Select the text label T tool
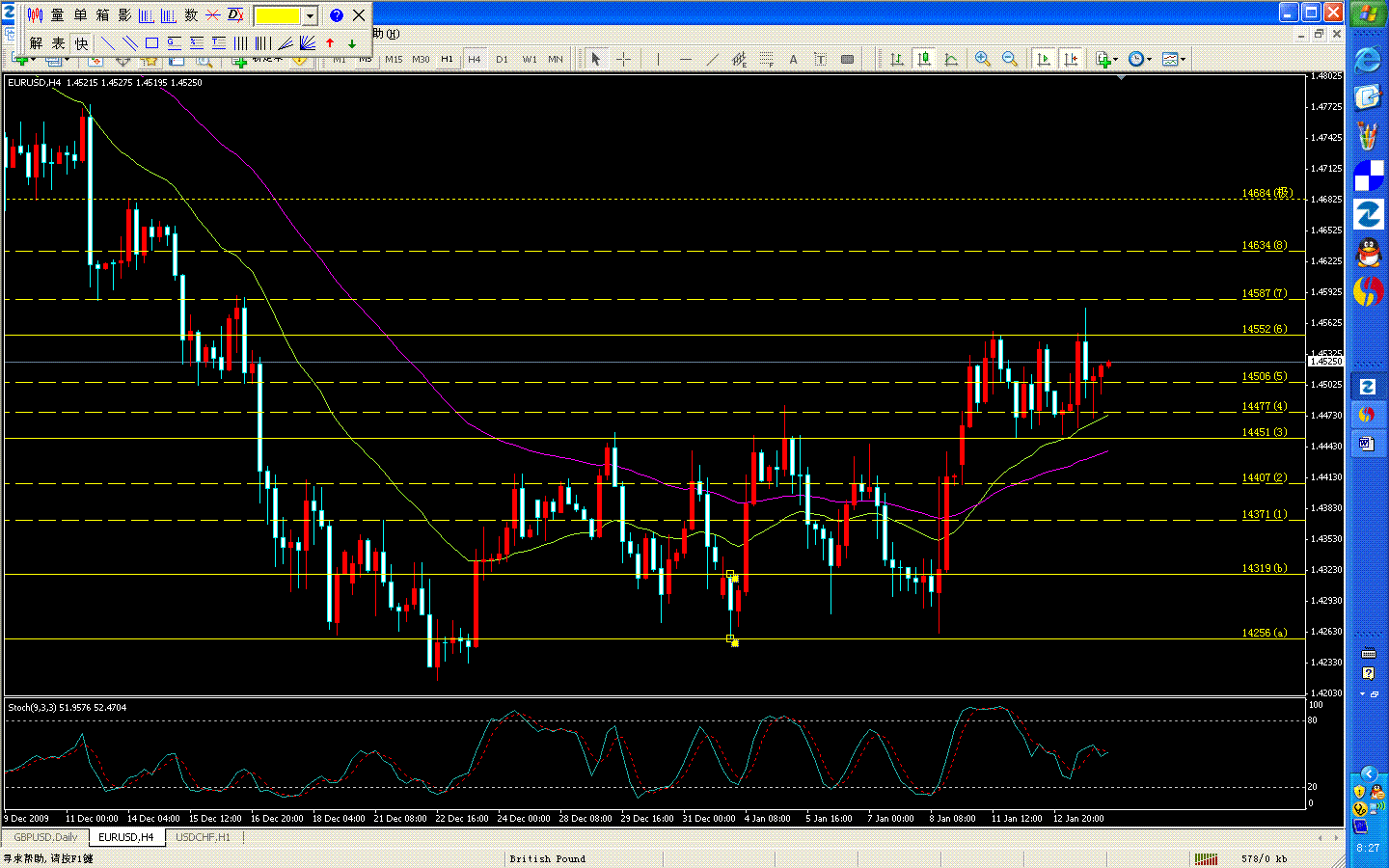Image resolution: width=1389 pixels, height=868 pixels. (820, 60)
